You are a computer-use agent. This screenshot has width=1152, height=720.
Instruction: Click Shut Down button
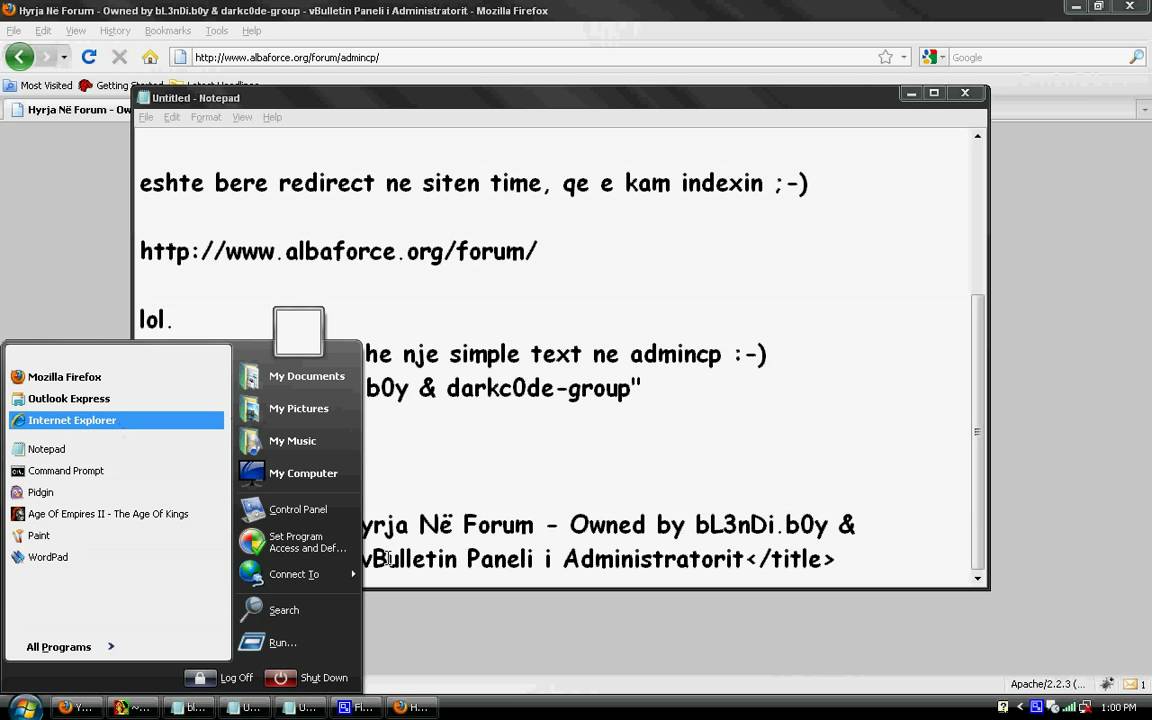coord(307,677)
